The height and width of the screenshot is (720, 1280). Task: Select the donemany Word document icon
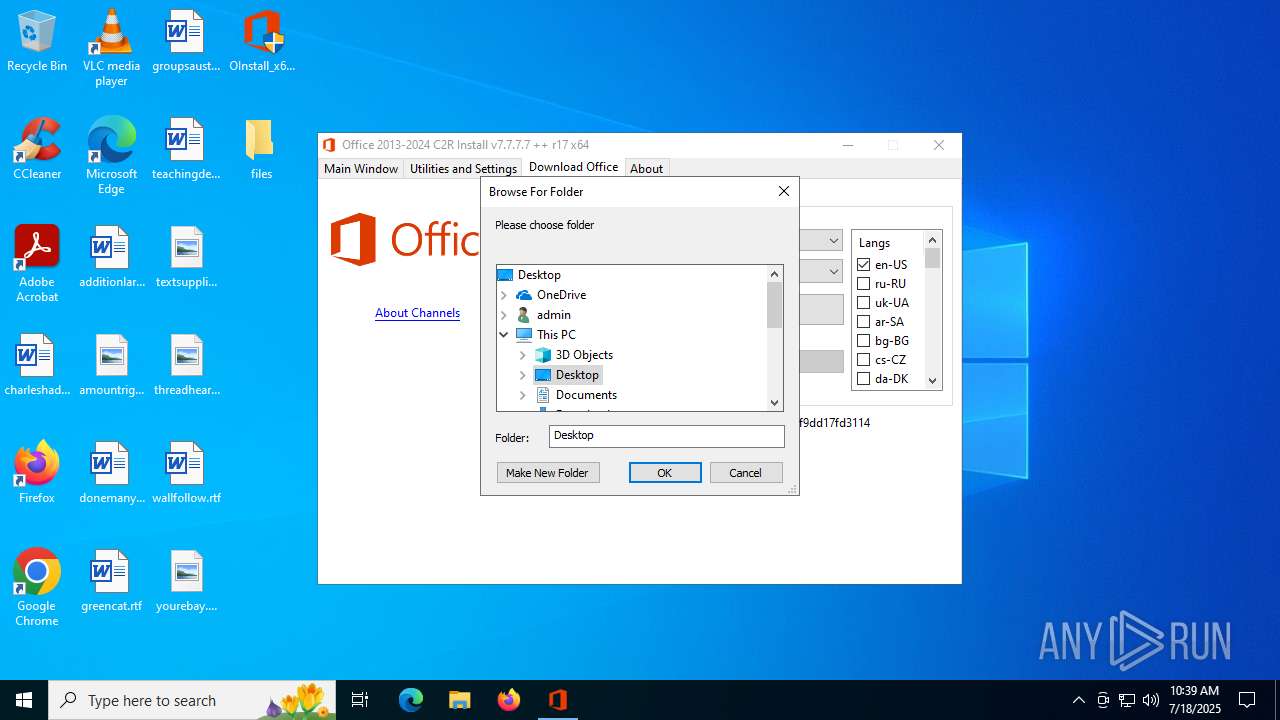tap(111, 473)
